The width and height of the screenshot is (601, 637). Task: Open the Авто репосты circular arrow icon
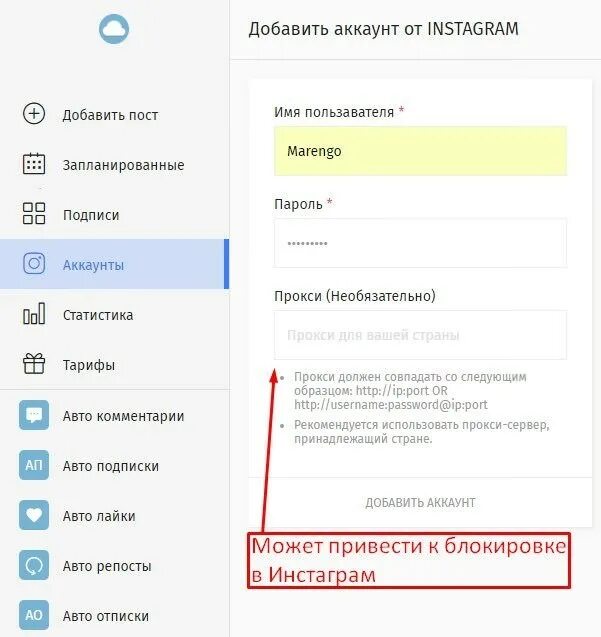pos(34,565)
